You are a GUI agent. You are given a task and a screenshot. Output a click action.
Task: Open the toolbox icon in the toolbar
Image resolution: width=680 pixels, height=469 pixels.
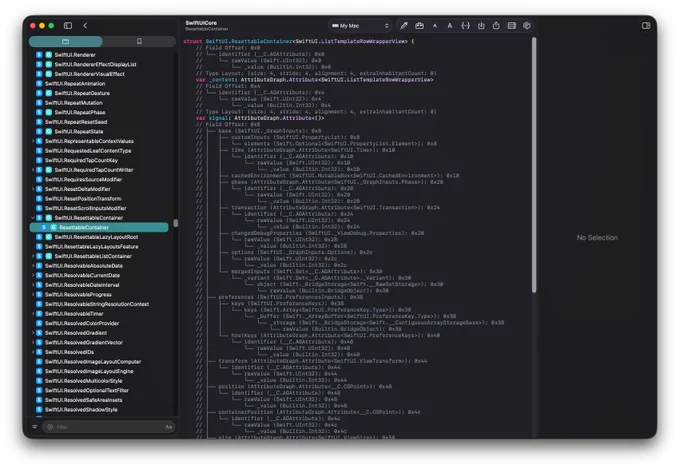(419, 26)
